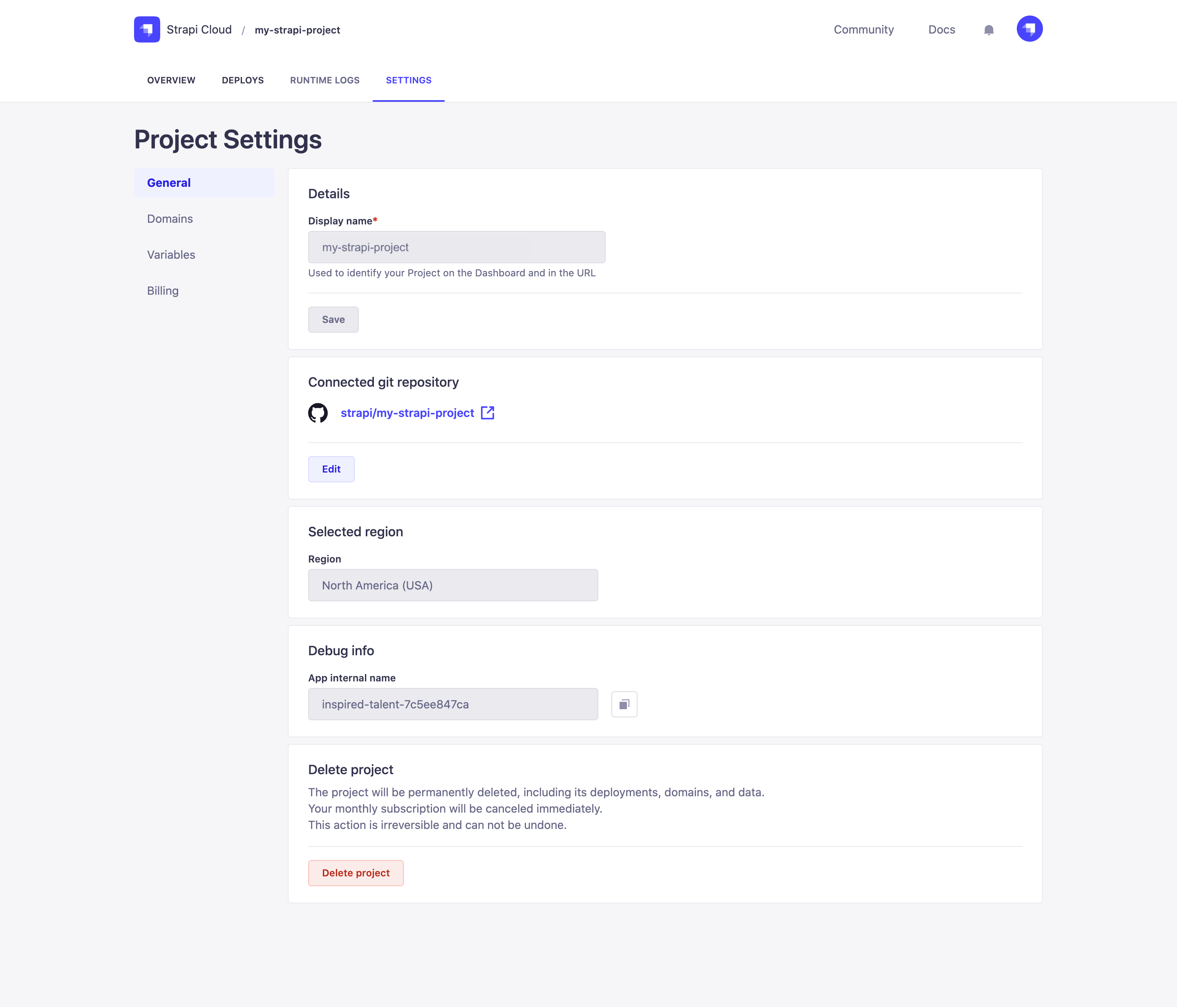Click the user avatar icon

point(1030,29)
